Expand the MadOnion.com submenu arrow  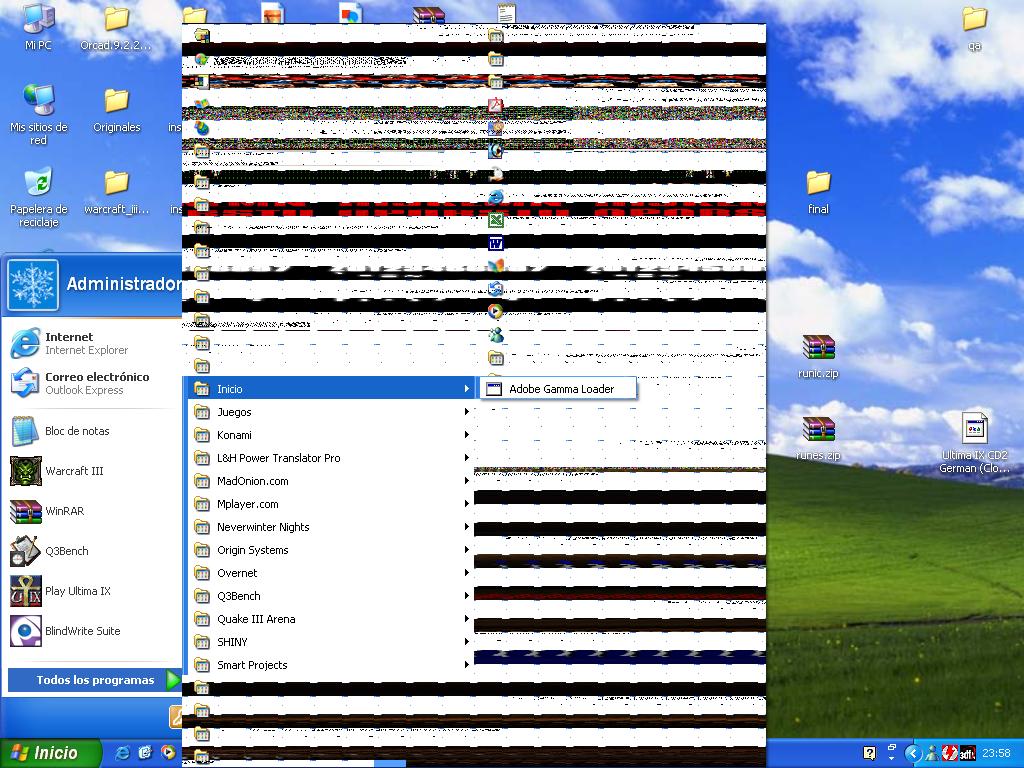tap(466, 481)
